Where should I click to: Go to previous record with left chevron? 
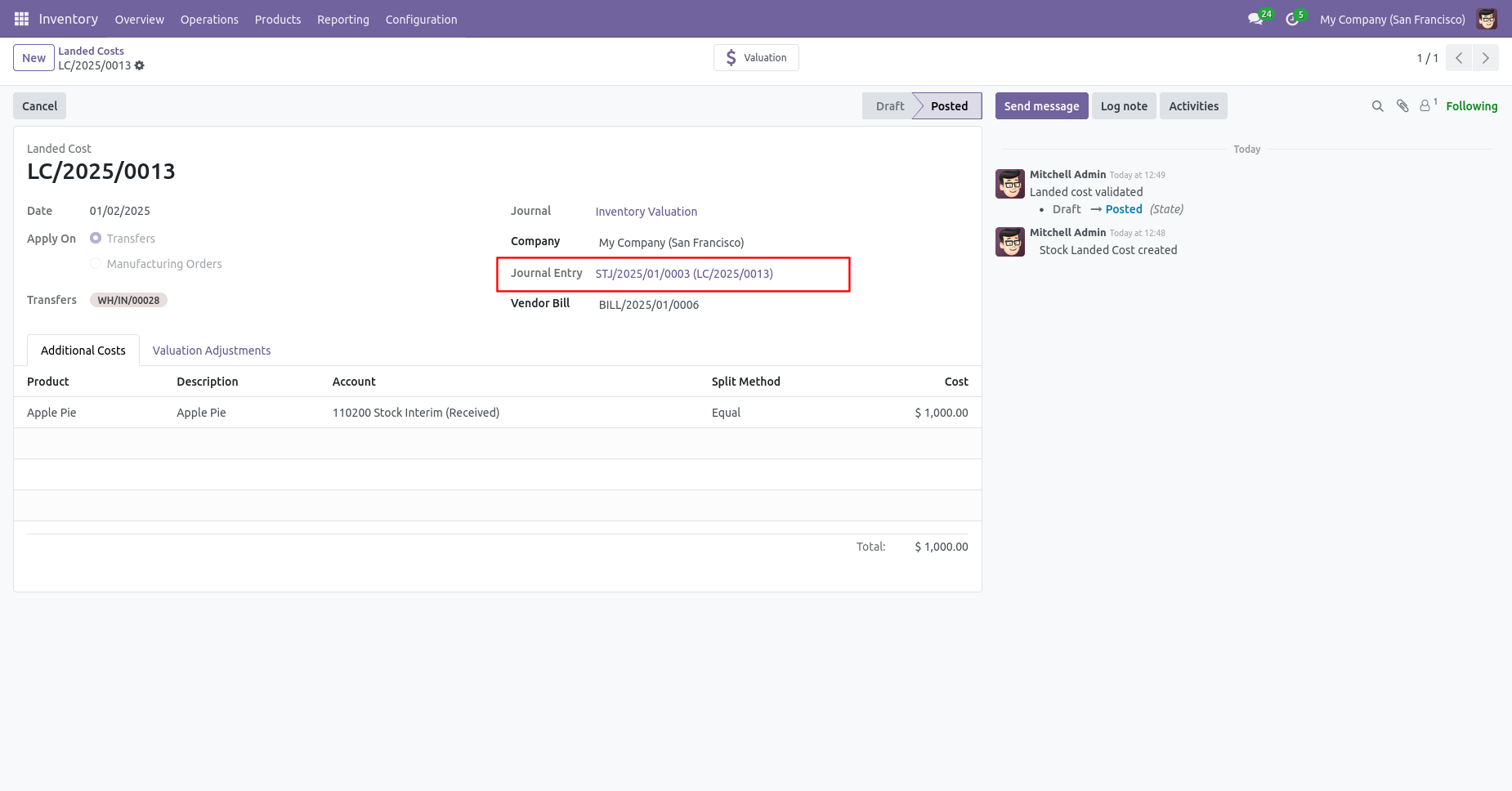(x=1459, y=58)
